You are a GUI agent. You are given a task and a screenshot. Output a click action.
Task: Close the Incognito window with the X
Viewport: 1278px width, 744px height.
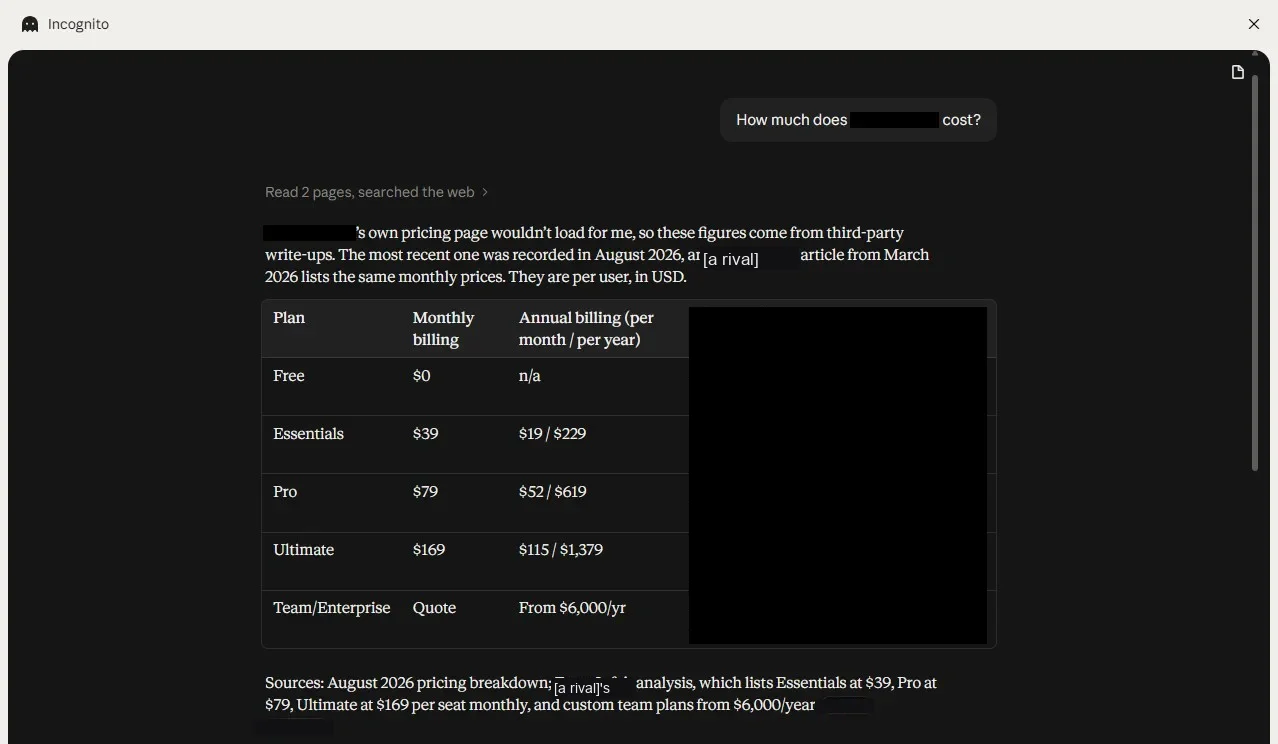pyautogui.click(x=1254, y=24)
